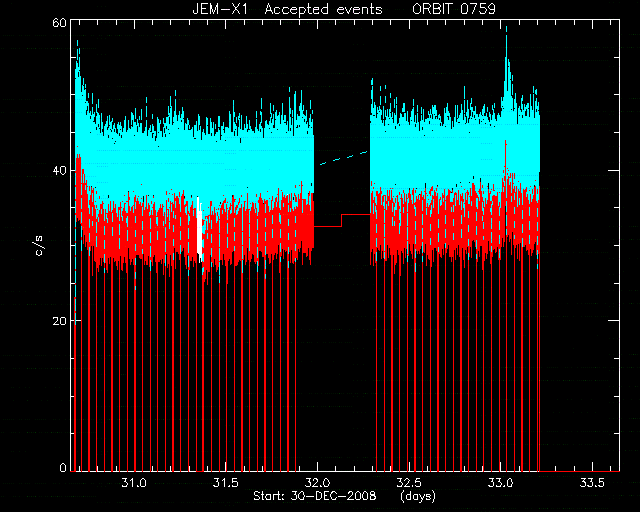Click the c/s y-axis unit label
Image resolution: width=640 pixels, height=512 pixels.
point(40,246)
